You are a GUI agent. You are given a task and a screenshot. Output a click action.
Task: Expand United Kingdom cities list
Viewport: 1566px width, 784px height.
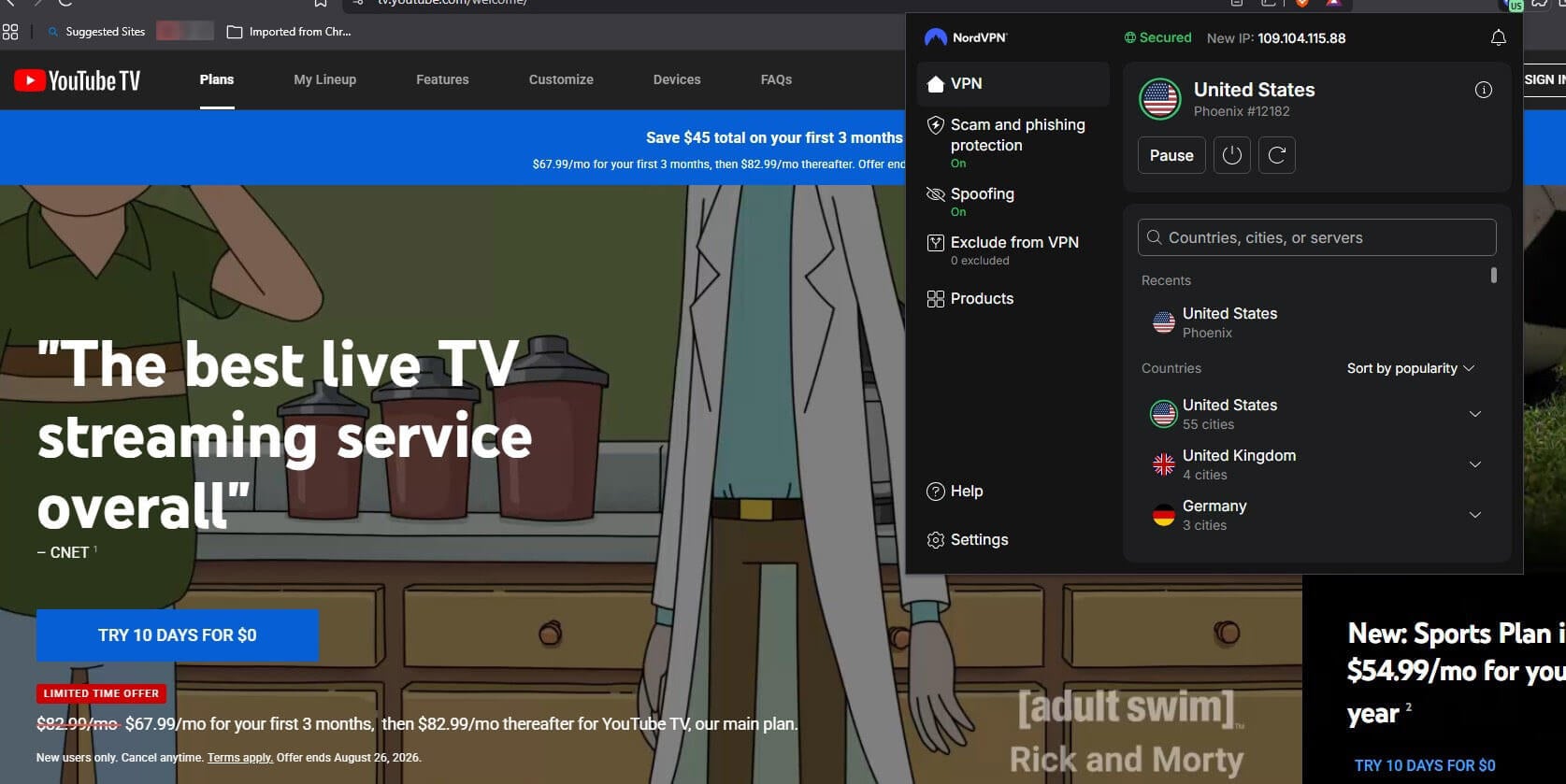(1474, 464)
